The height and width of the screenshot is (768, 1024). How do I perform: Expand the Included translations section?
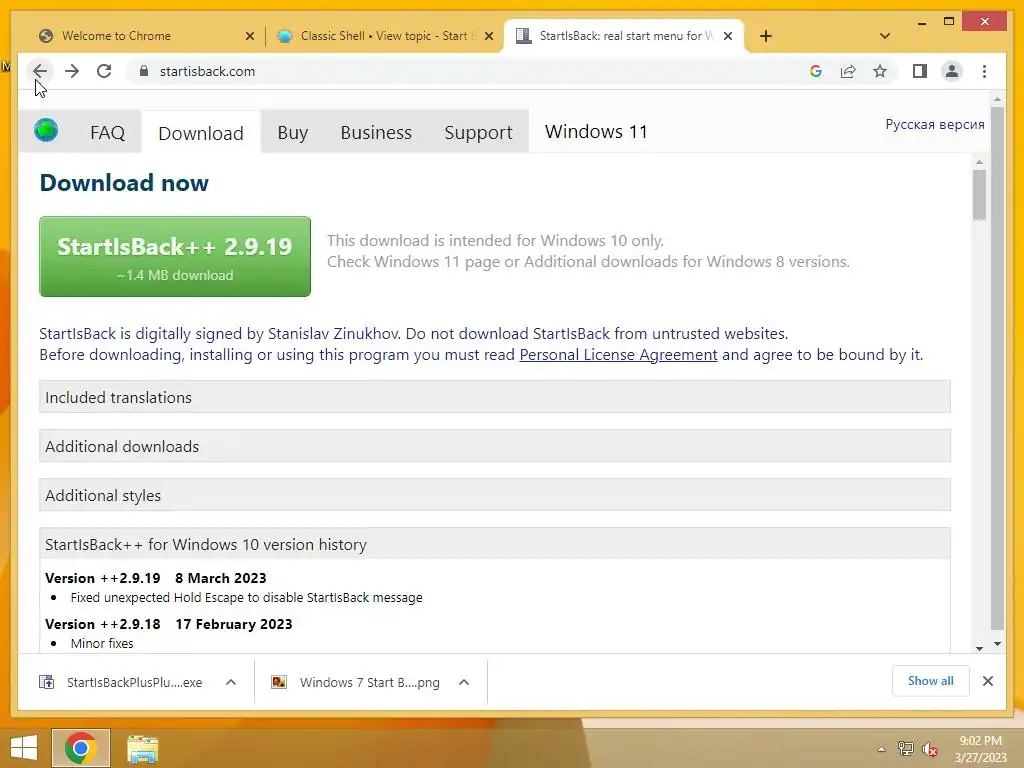coord(495,397)
